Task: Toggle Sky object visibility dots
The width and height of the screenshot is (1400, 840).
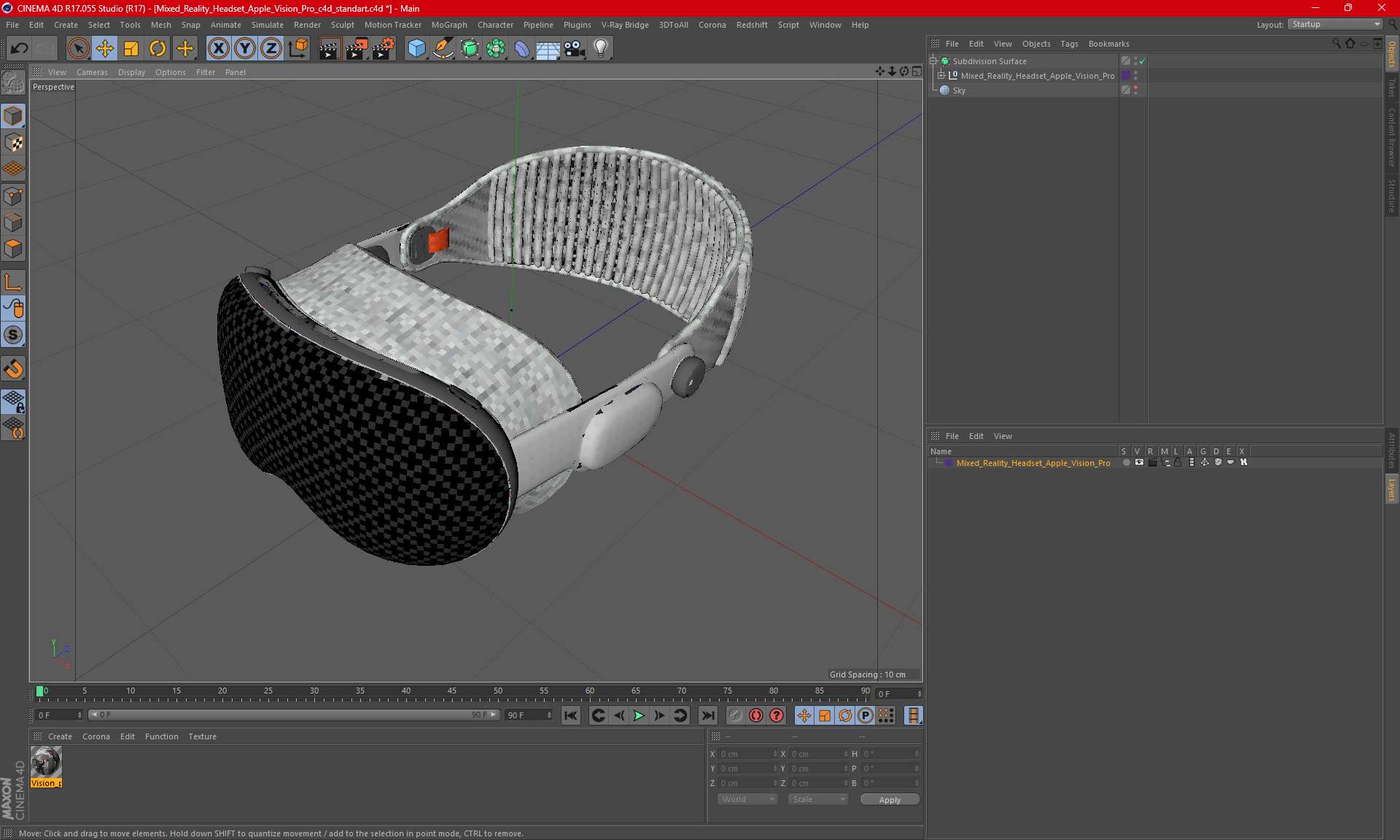Action: click(1135, 90)
